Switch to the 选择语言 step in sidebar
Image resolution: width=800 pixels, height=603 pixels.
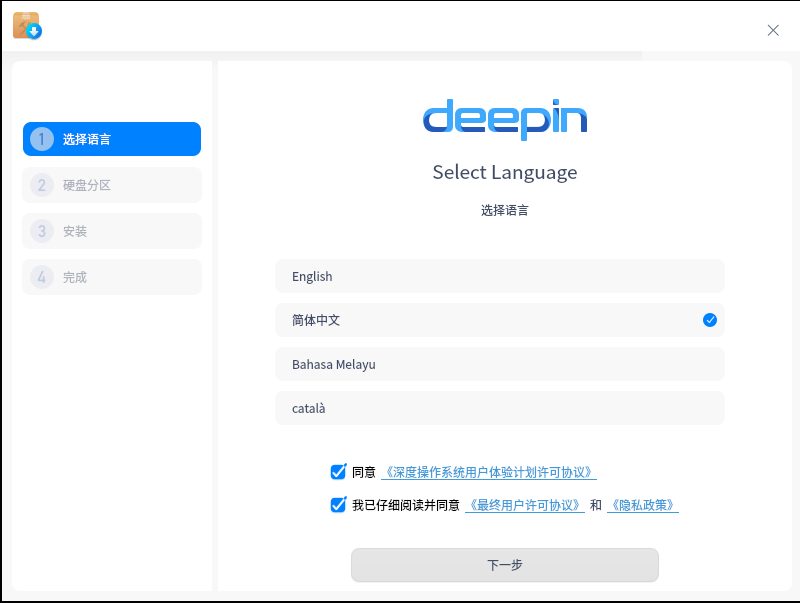point(111,139)
